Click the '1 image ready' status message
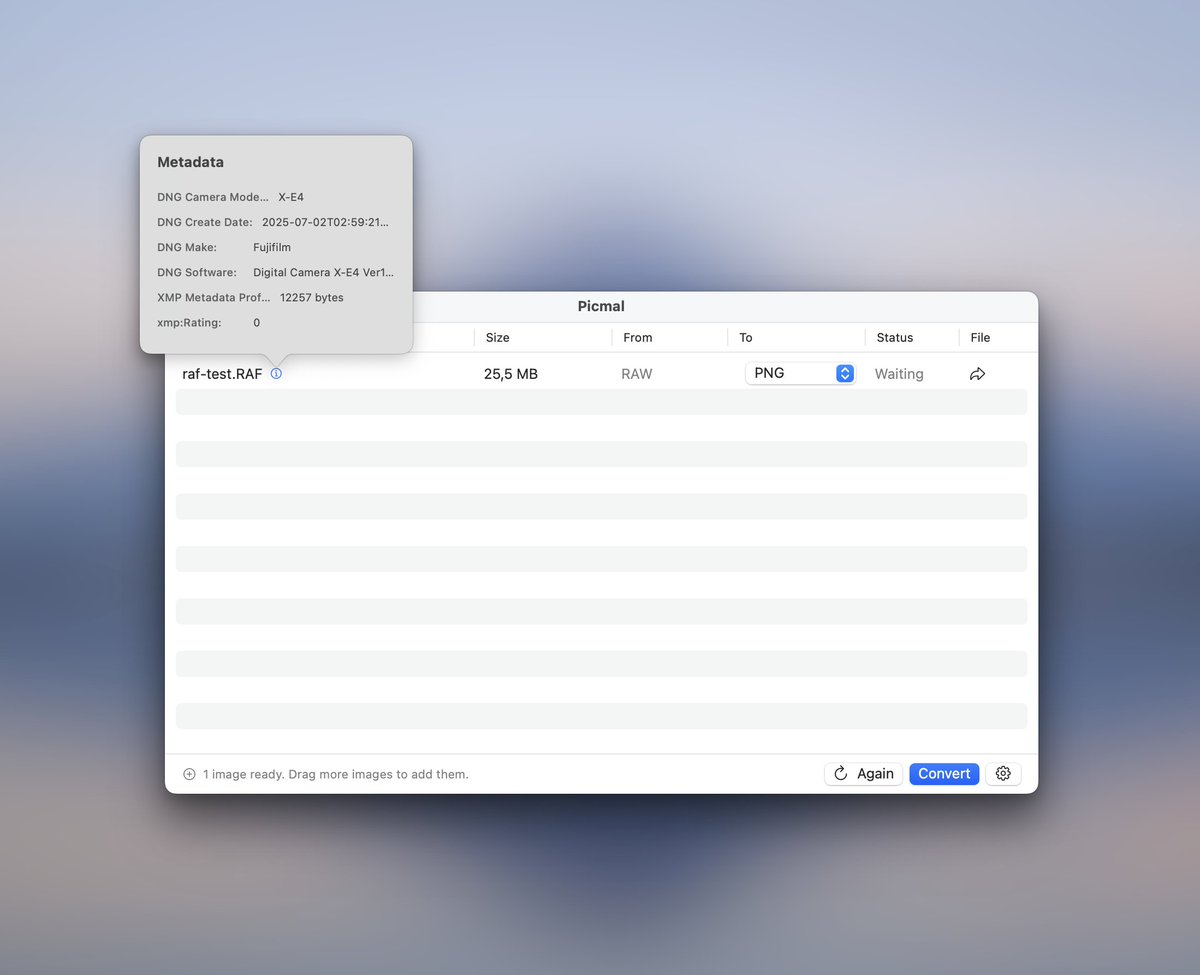This screenshot has width=1200, height=975. [336, 774]
